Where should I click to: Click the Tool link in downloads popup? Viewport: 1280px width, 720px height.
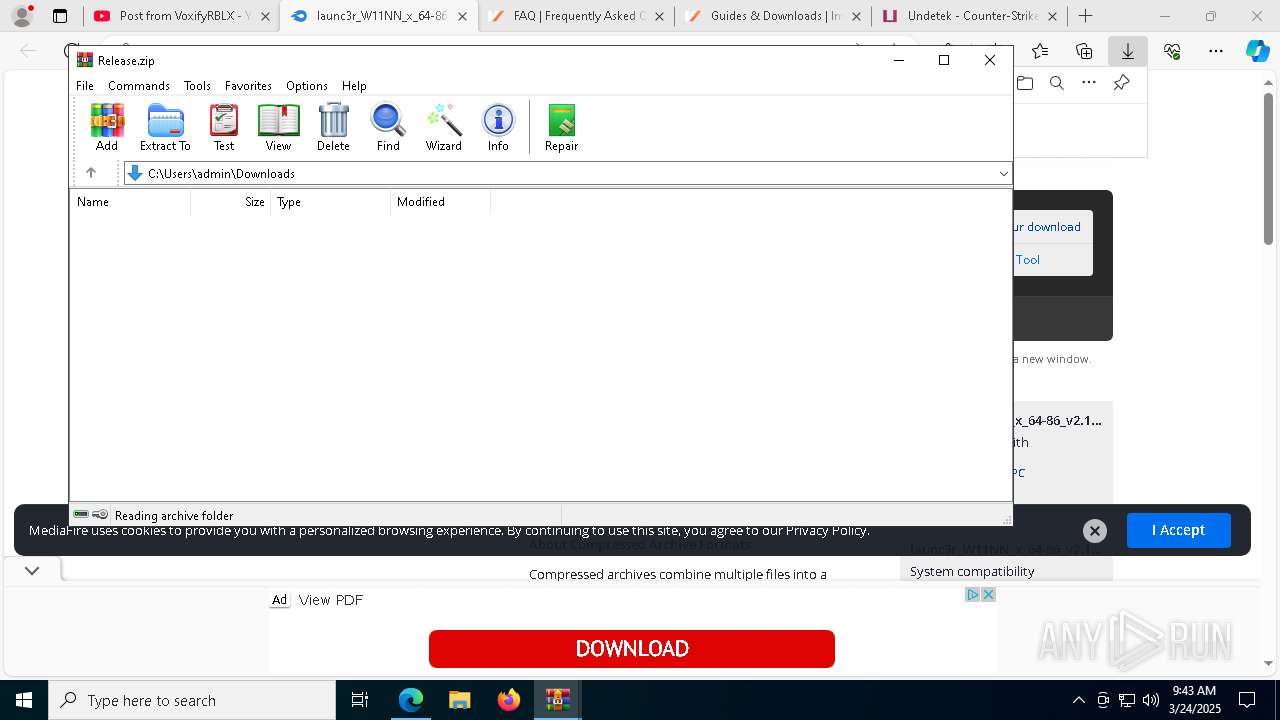(x=1028, y=259)
